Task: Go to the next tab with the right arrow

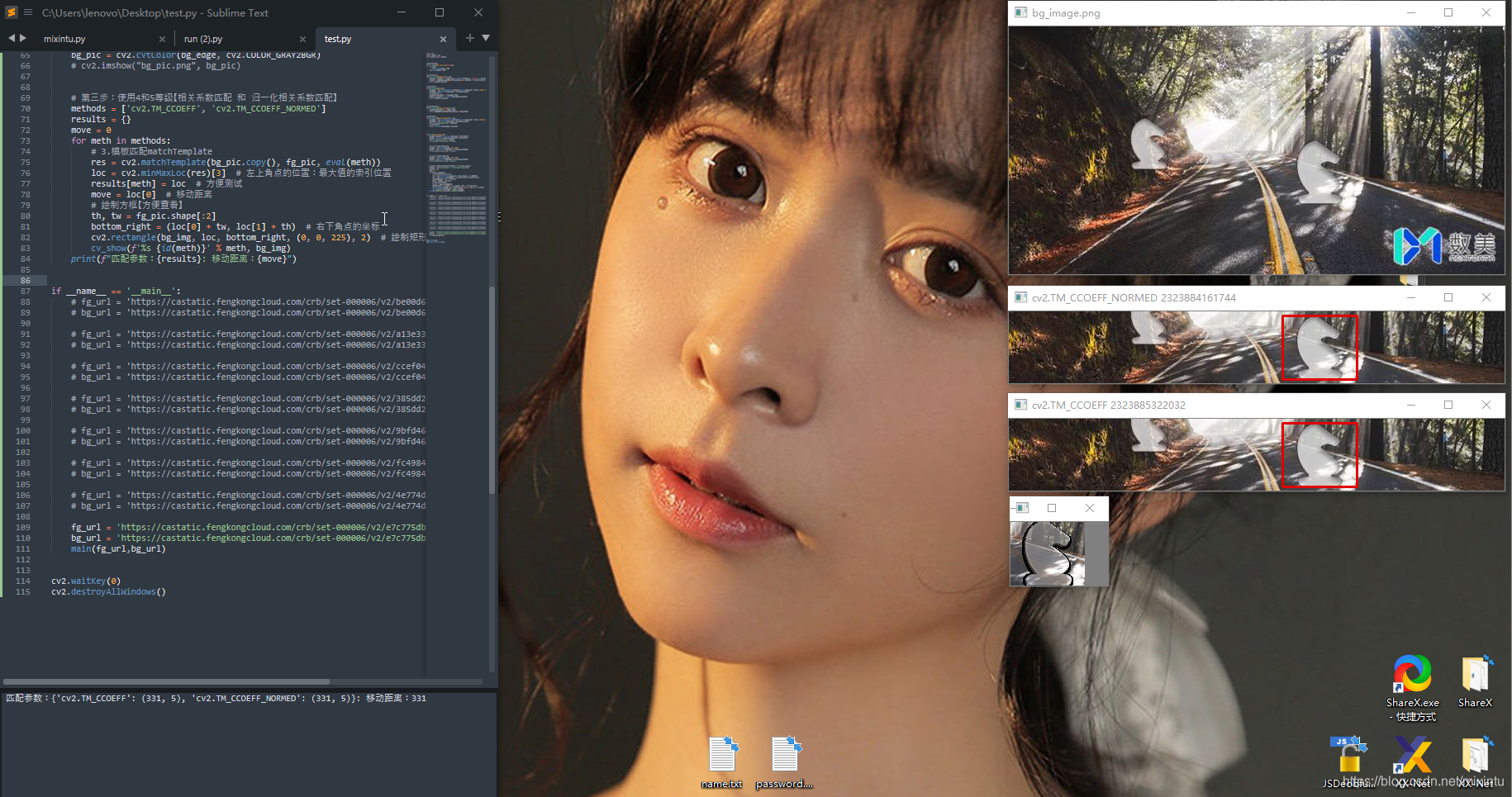Action: 23,38
